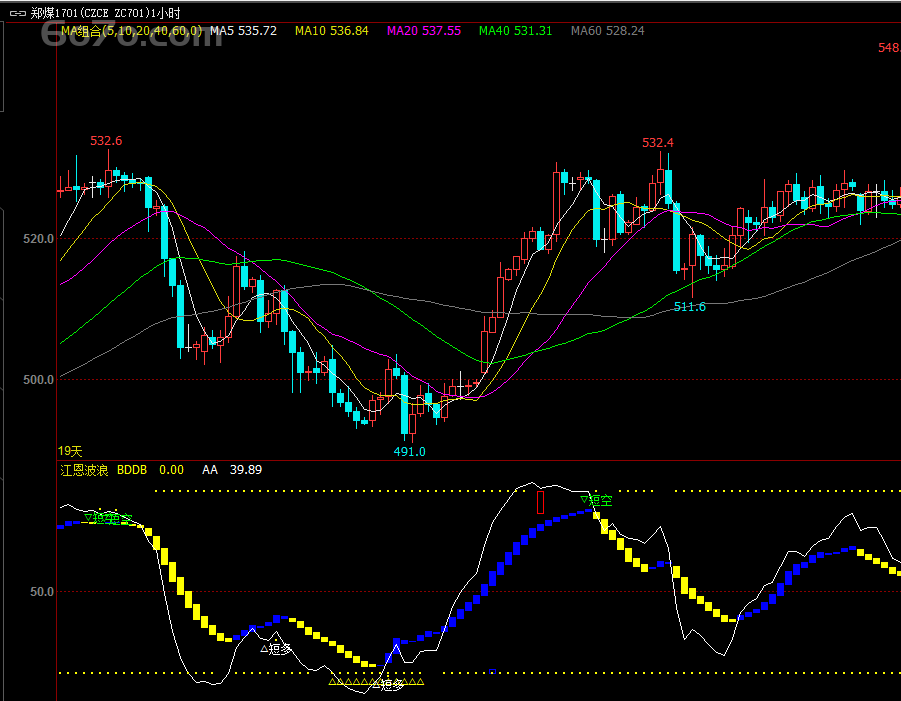Select the BDDB value 0.00

(x=171, y=470)
